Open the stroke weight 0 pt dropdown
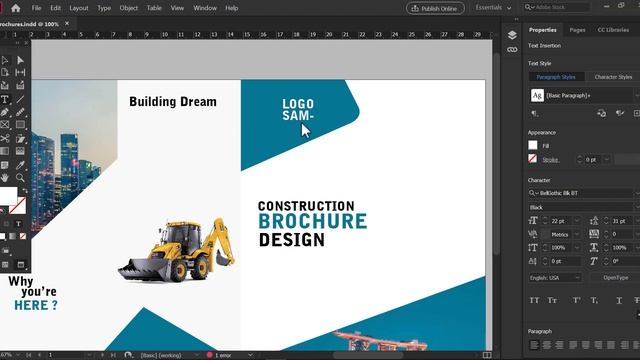Screen dimensions: 640x360 click(607, 160)
